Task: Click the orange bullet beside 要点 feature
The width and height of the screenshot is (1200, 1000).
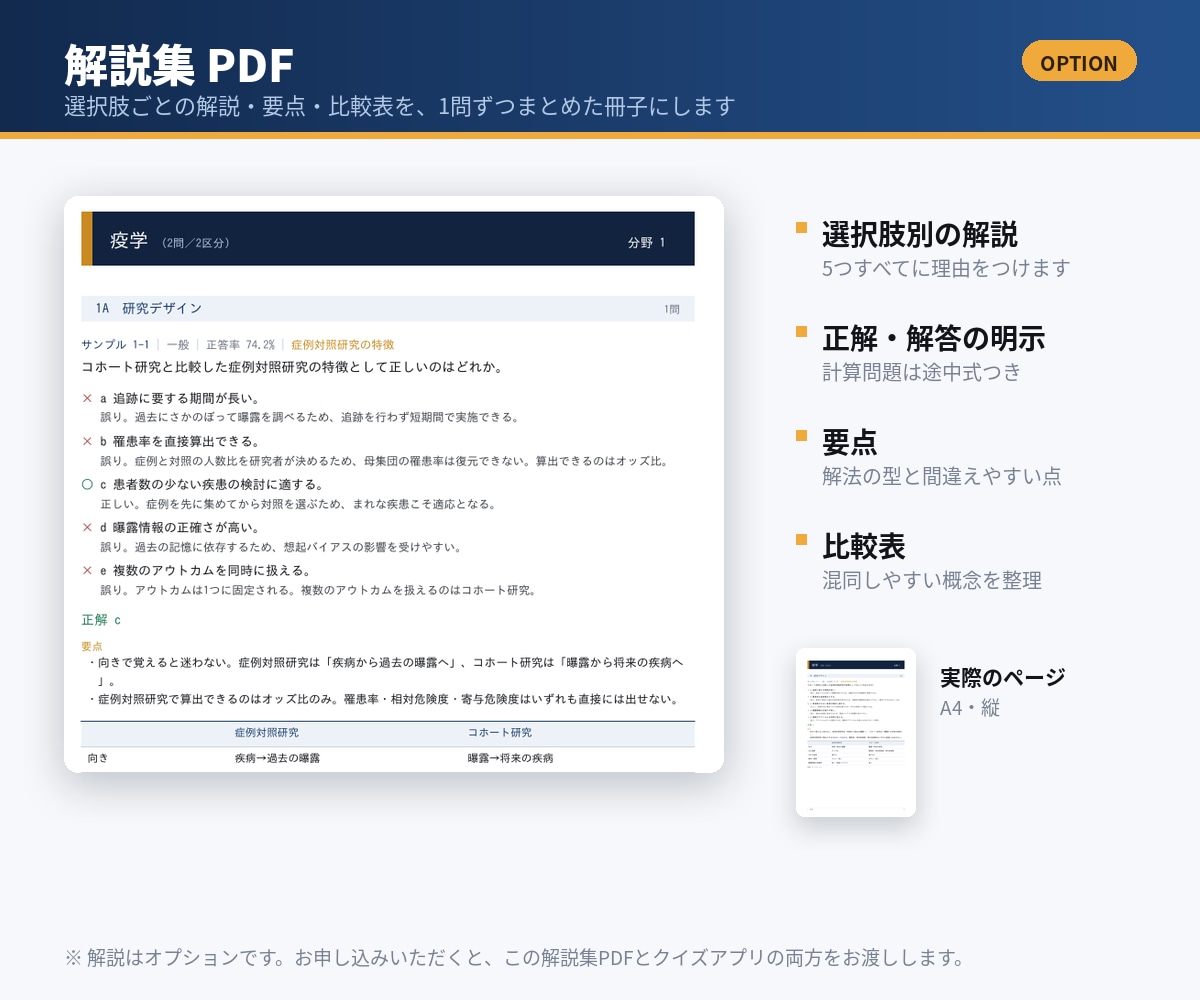Action: pyautogui.click(x=802, y=435)
